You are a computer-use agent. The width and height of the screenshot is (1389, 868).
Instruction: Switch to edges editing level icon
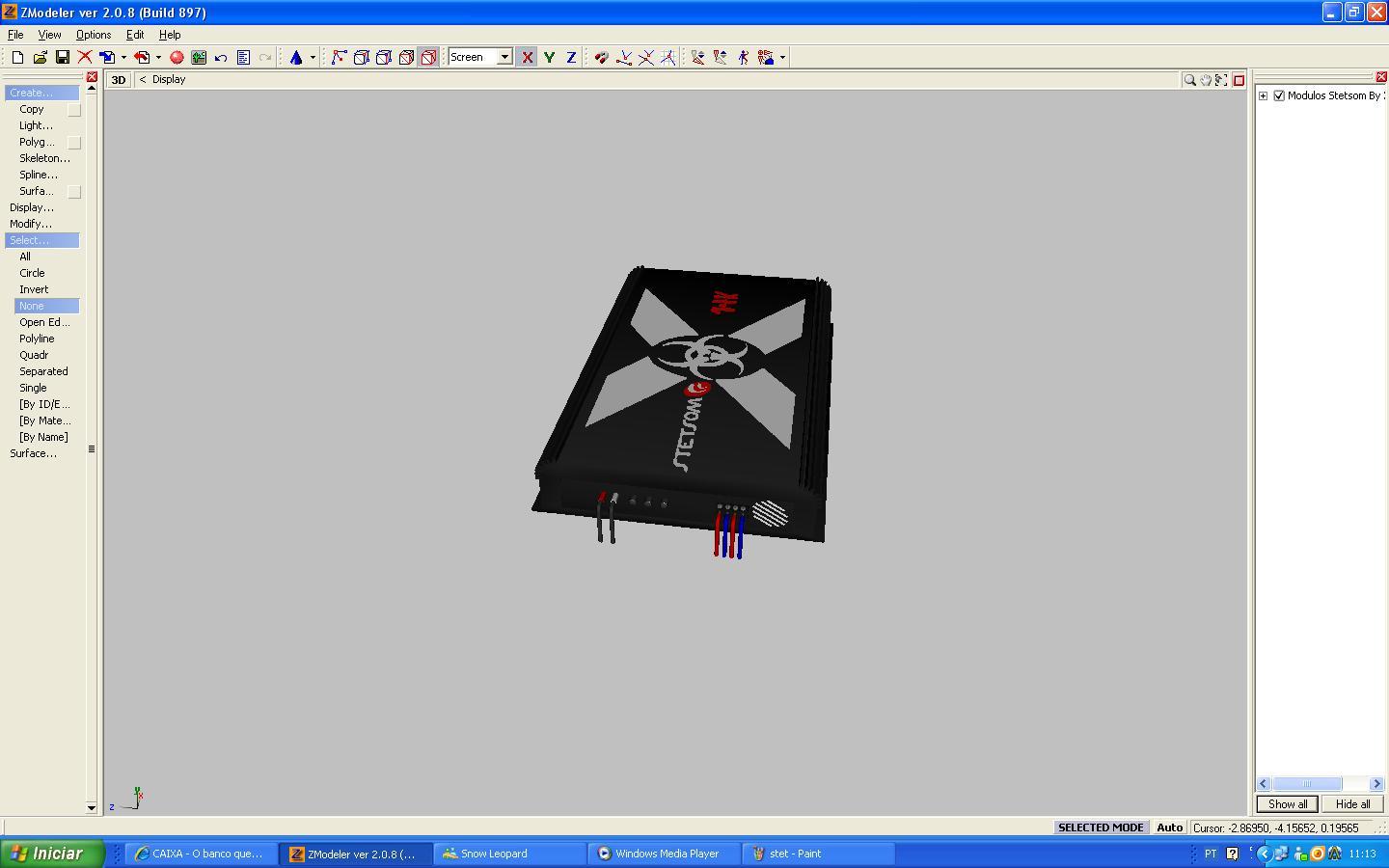tap(361, 58)
